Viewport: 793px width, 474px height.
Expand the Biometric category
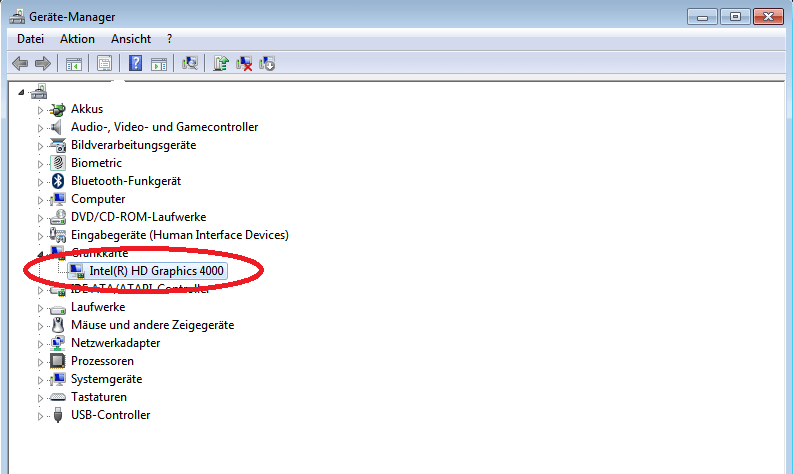tap(40, 164)
